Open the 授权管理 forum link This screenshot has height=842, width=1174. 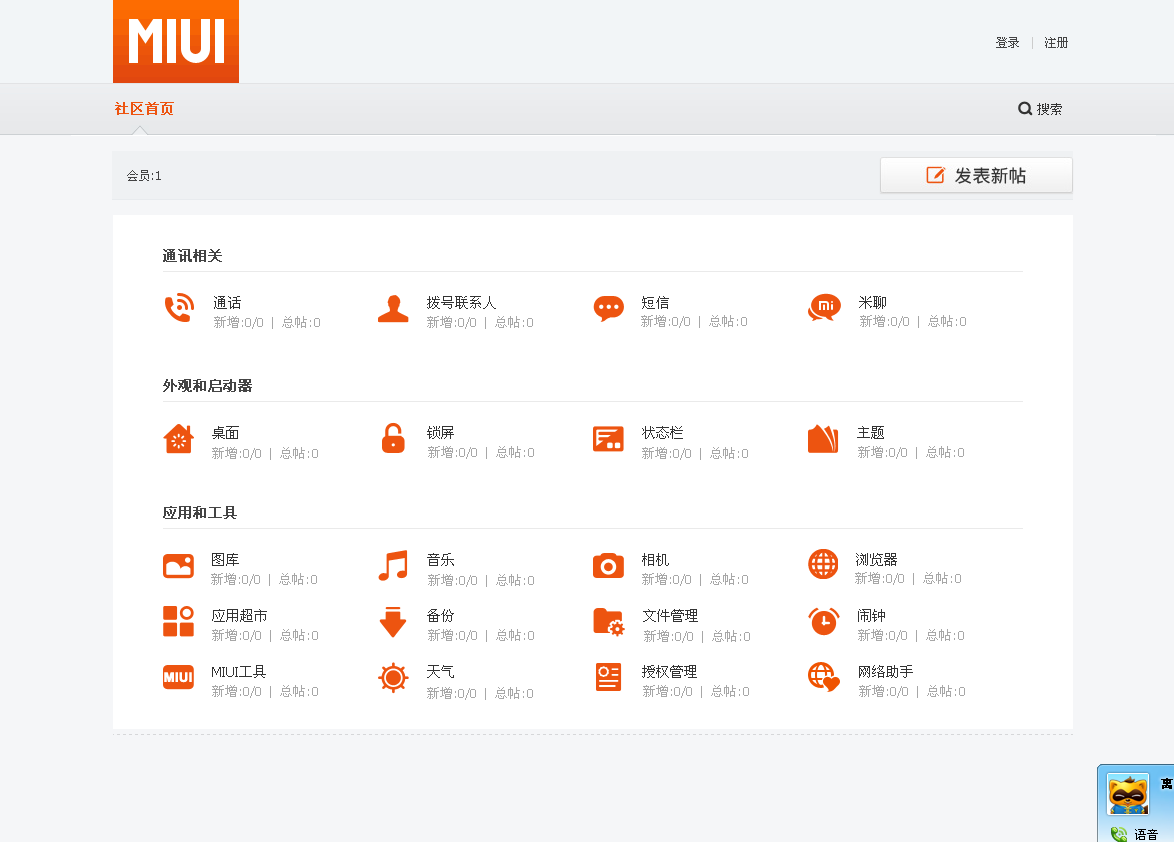click(669, 671)
